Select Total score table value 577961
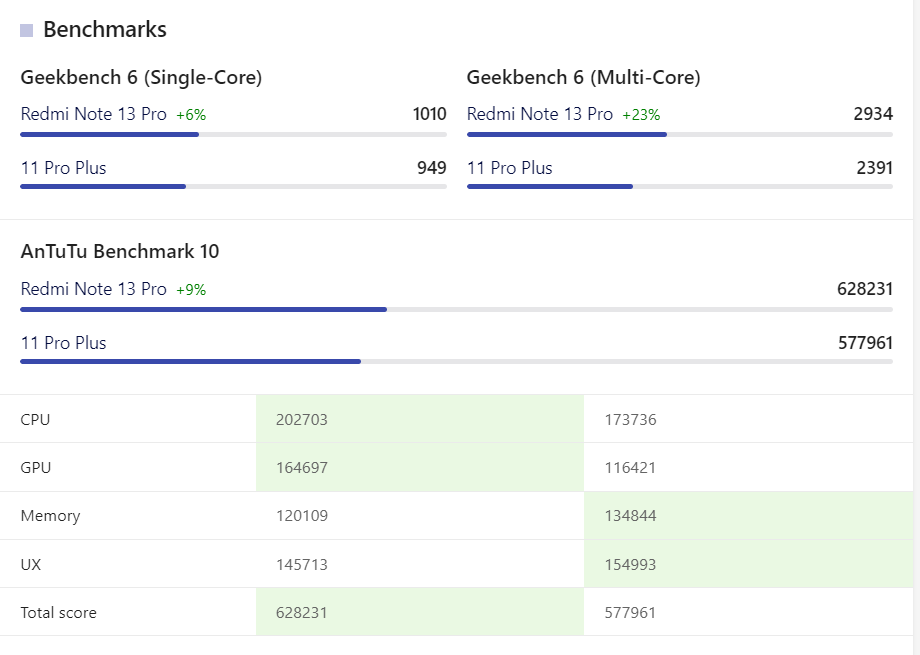Viewport: 920px width, 655px height. click(x=630, y=613)
